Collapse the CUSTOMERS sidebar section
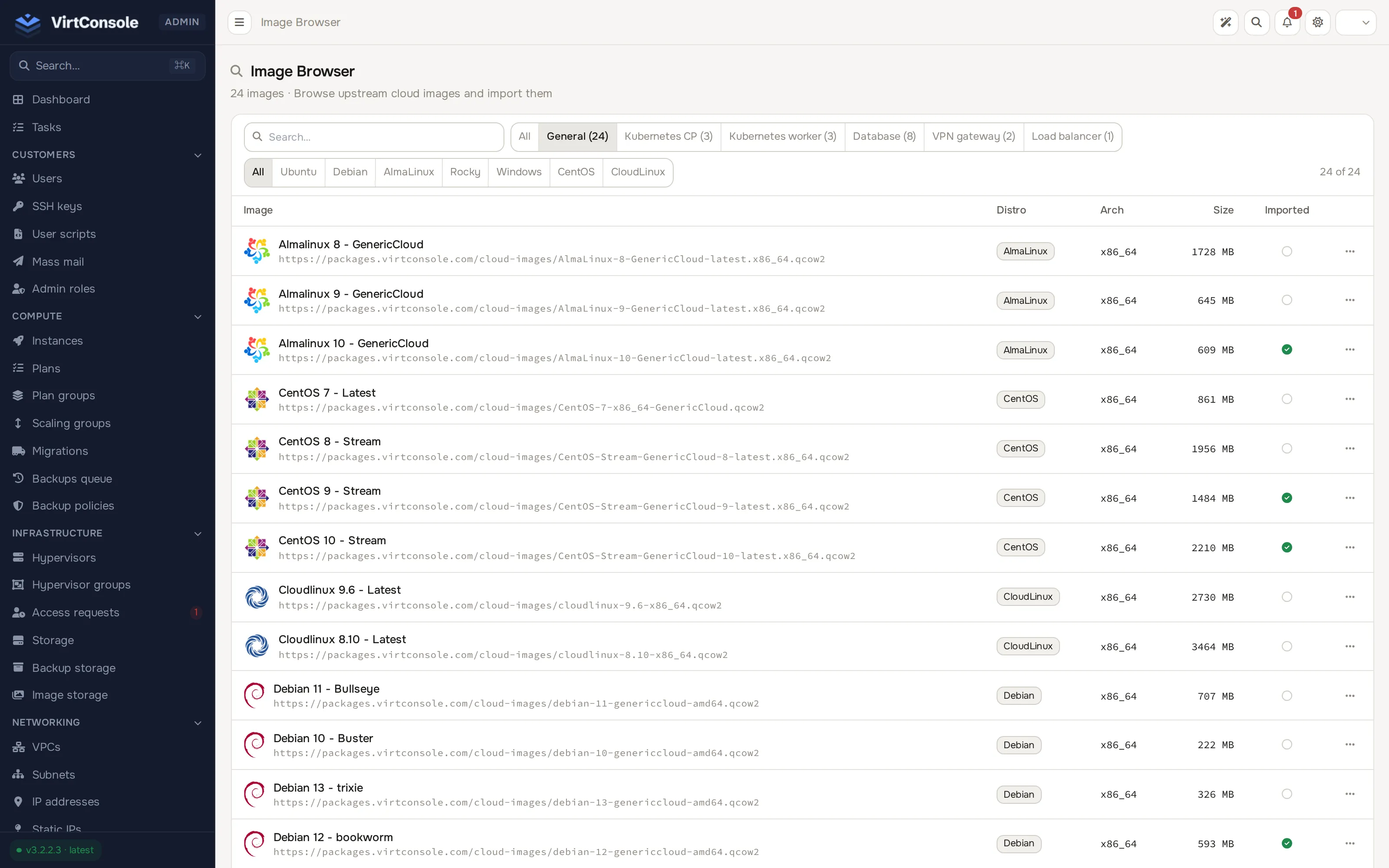The height and width of the screenshot is (868, 1389). [107, 155]
